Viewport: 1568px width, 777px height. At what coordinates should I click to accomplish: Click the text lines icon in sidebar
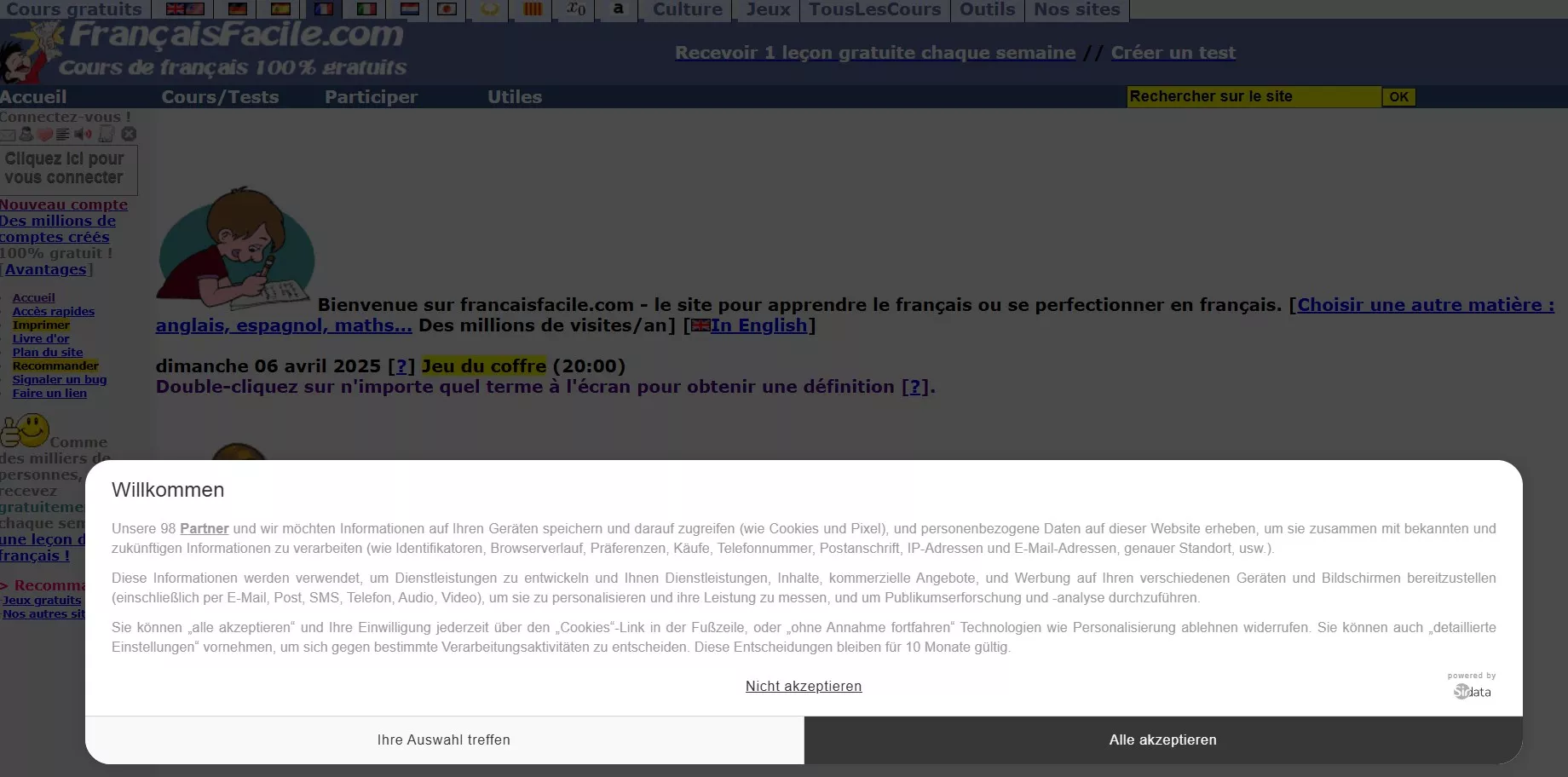(x=62, y=135)
